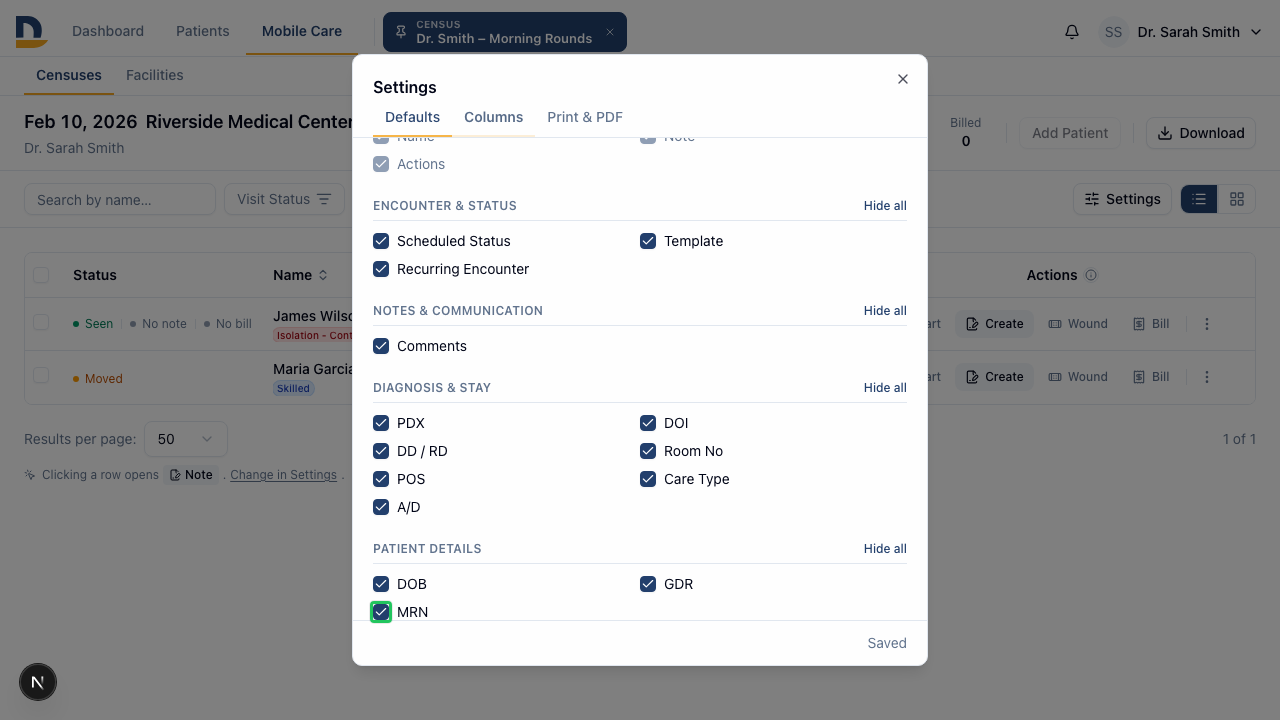This screenshot has width=1280, height=720.
Task: Click the round N button at bottom left
Action: pyautogui.click(x=38, y=682)
